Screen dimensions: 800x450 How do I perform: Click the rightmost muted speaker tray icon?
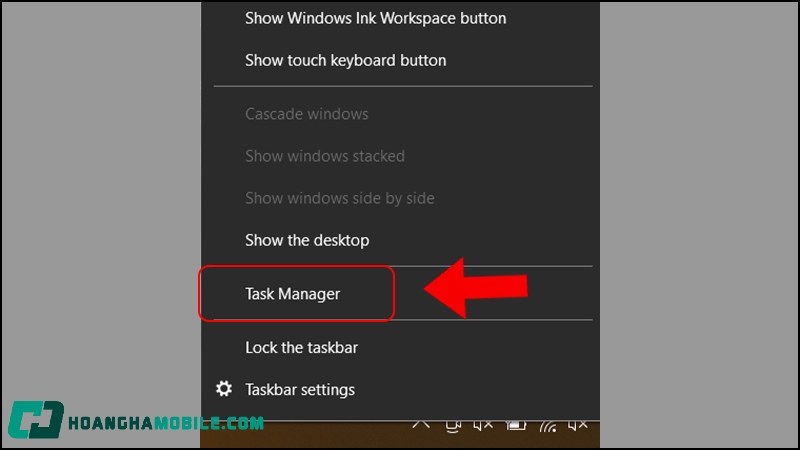pyautogui.click(x=579, y=425)
